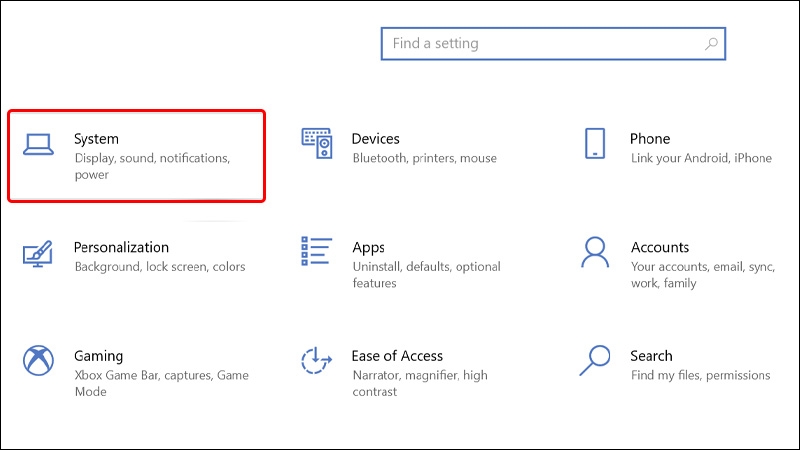Click 'Find my files, permissions' description
This screenshot has width=800, height=450.
coord(701,376)
